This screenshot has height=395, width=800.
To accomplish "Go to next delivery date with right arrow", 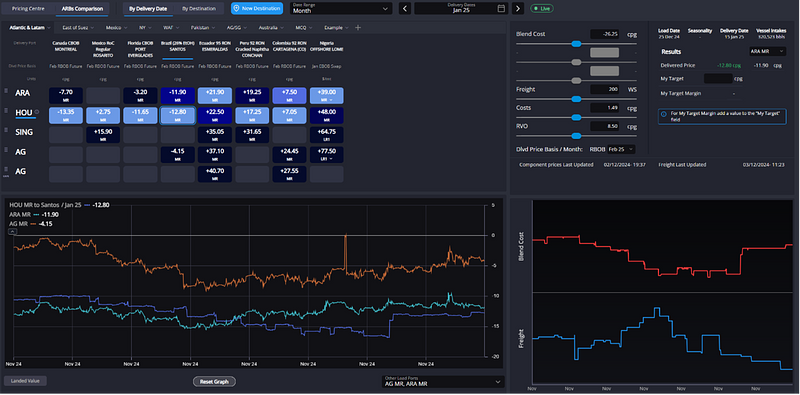I will pos(518,8).
